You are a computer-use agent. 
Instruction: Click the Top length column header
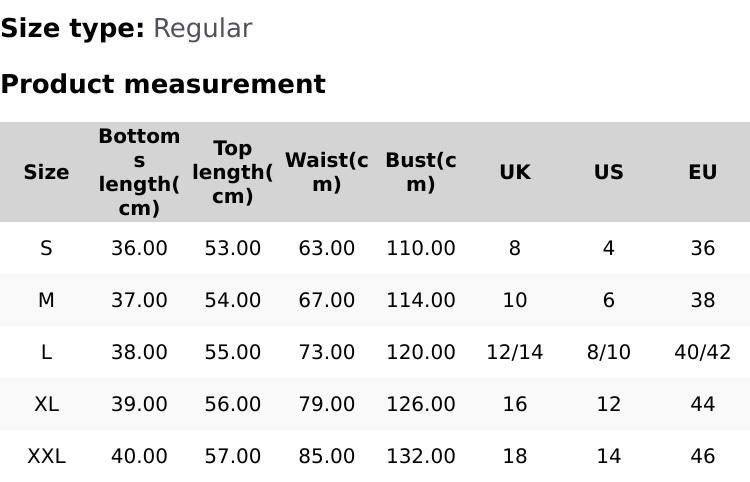pyautogui.click(x=232, y=172)
